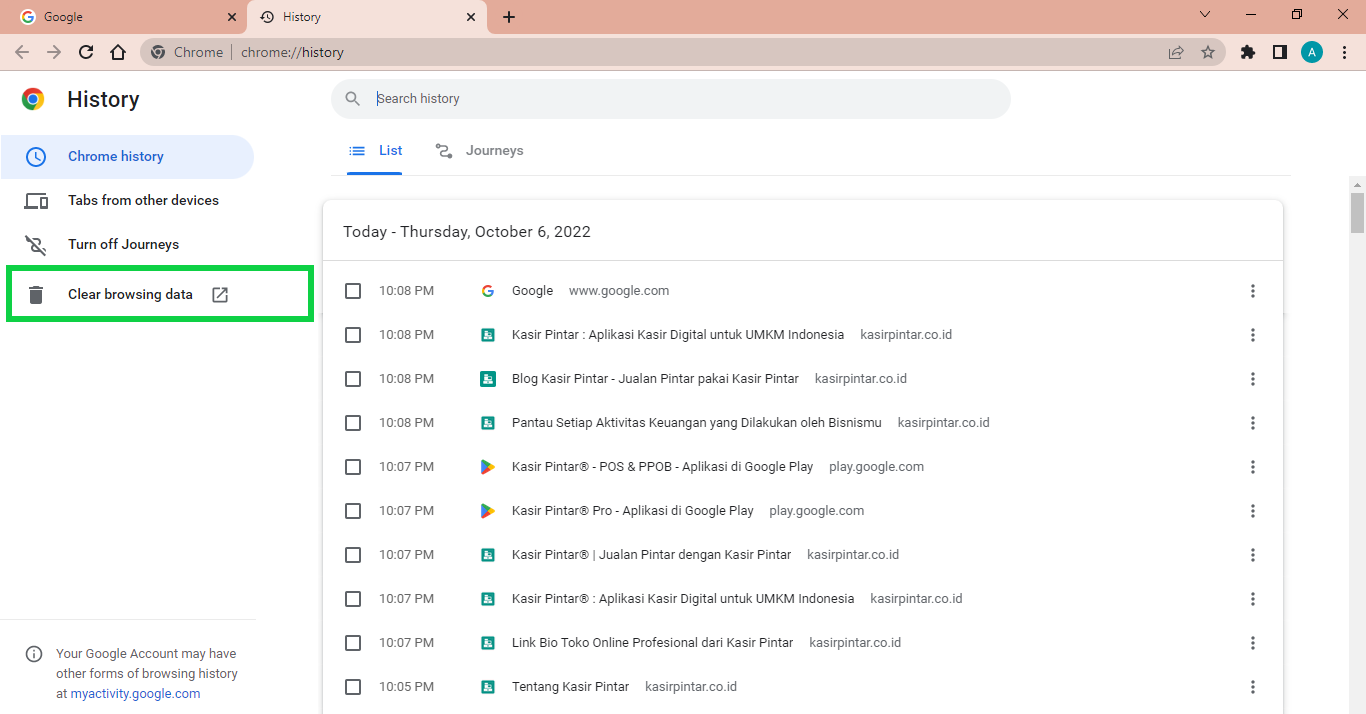Check Kasir Pintar® : Aplikasi Kasir Digital checkbox

[353, 599]
